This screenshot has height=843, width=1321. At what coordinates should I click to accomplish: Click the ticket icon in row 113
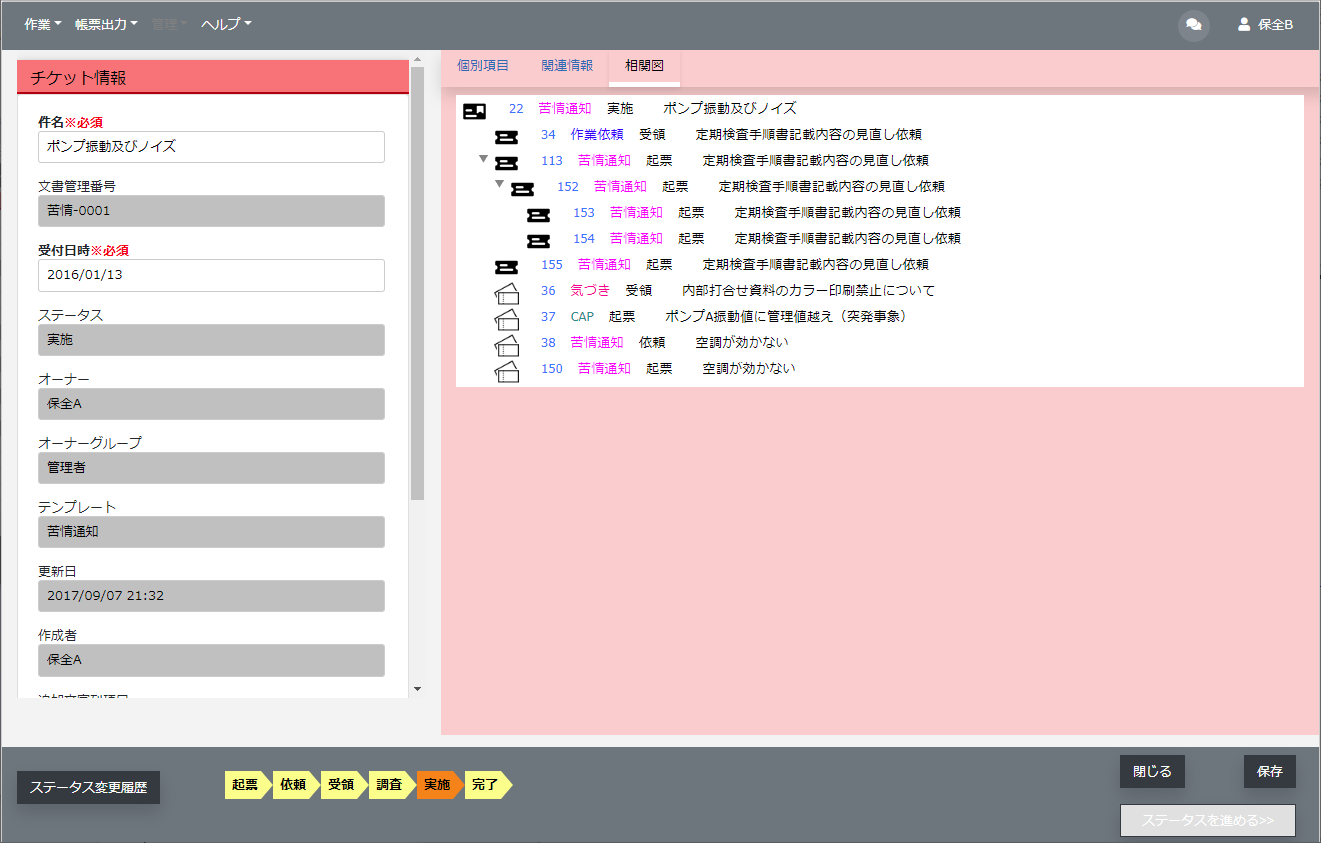[x=506, y=163]
